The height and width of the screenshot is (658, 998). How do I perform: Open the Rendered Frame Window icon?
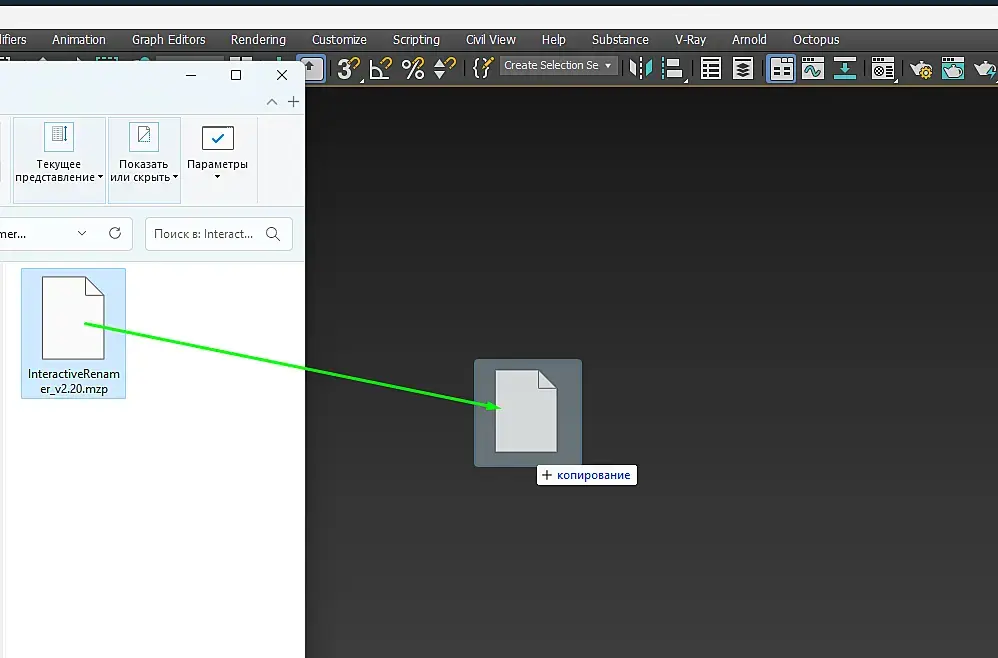click(x=953, y=68)
